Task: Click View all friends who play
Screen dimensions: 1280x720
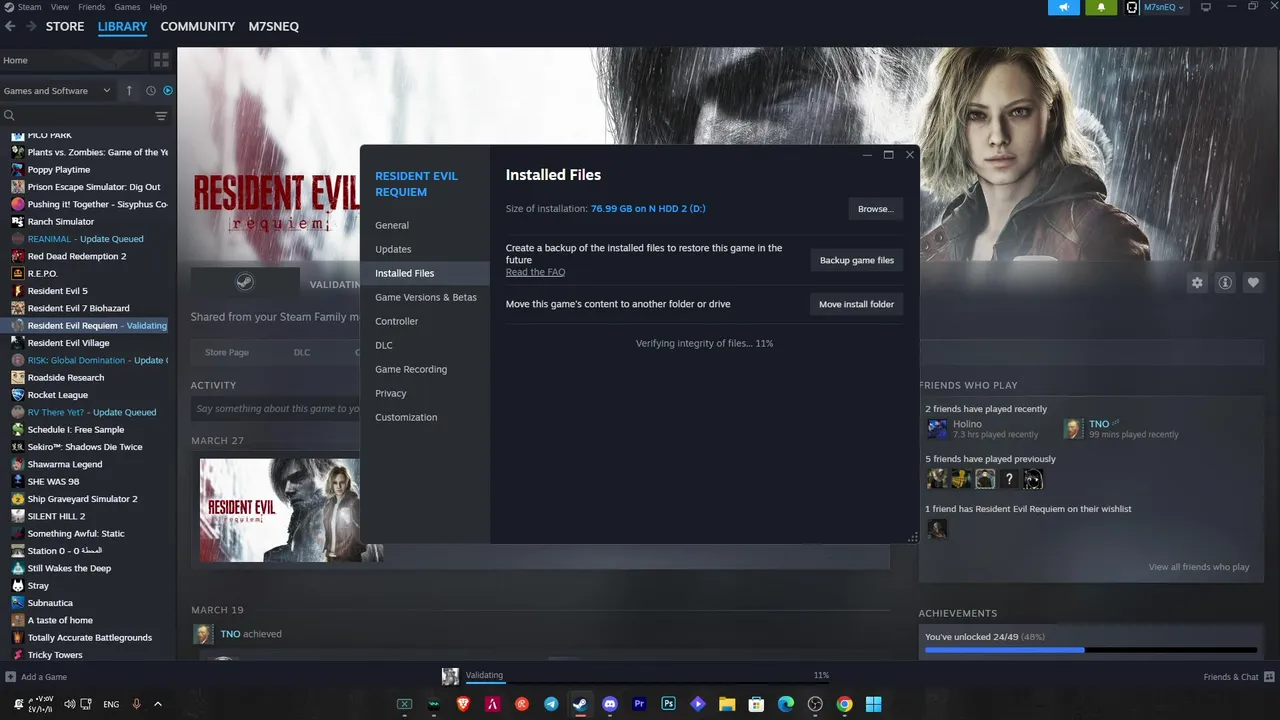Action: pyautogui.click(x=1199, y=567)
